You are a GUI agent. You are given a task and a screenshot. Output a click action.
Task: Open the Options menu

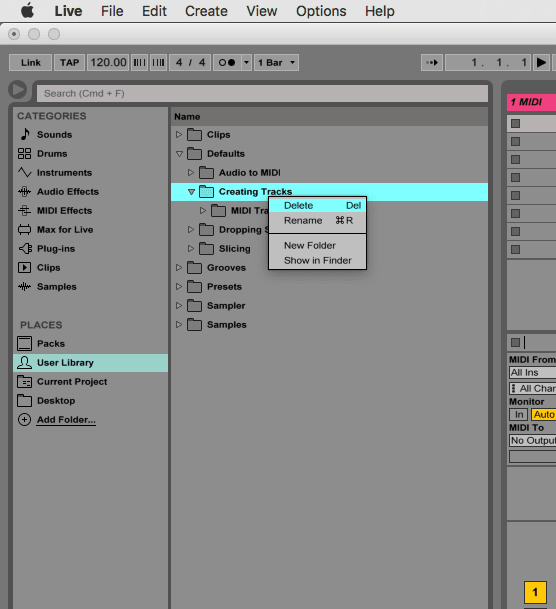321,11
